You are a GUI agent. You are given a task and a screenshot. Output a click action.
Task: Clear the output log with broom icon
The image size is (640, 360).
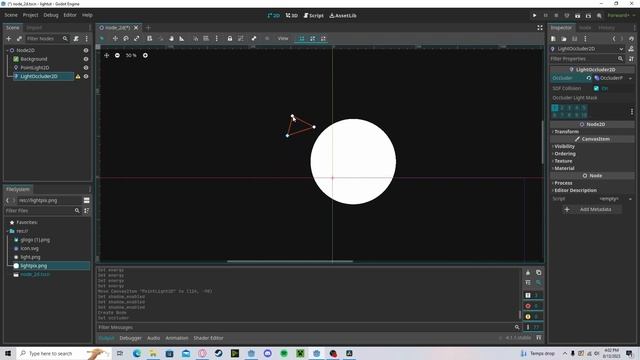[x=528, y=272]
